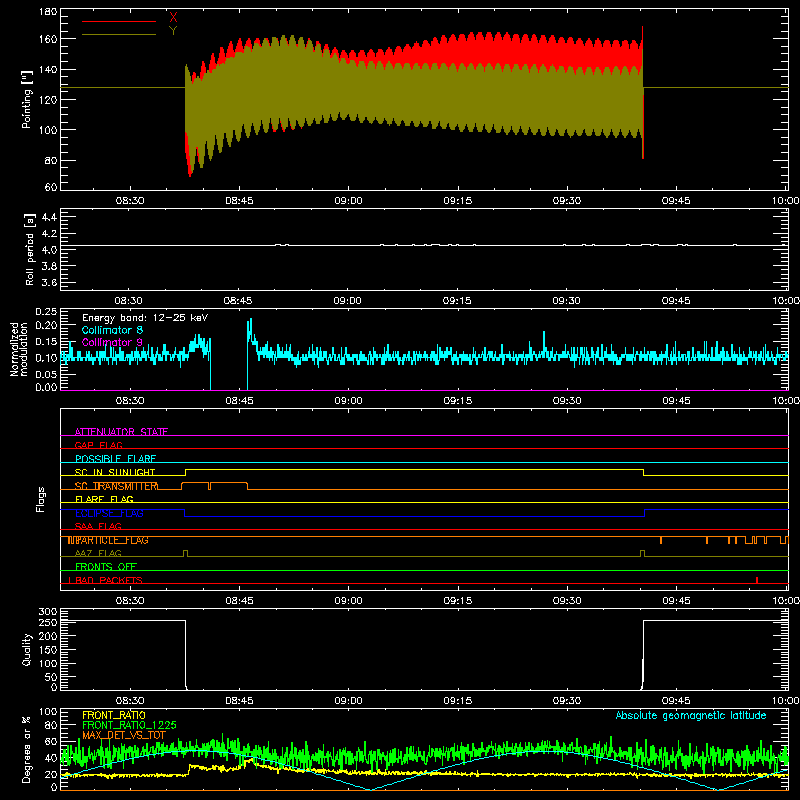Click the Normalized modulation axis title
Screen dimensions: 800x800
[x=18, y=349]
